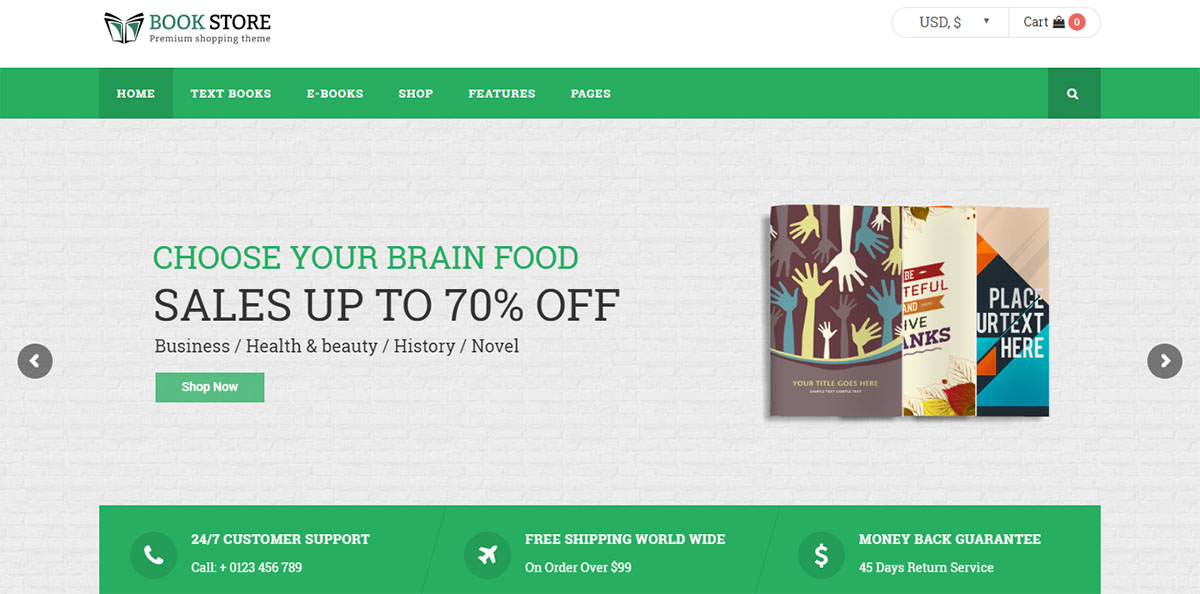This screenshot has height=594, width=1200.
Task: Go to previous slide with left arrow
Action: 35,361
